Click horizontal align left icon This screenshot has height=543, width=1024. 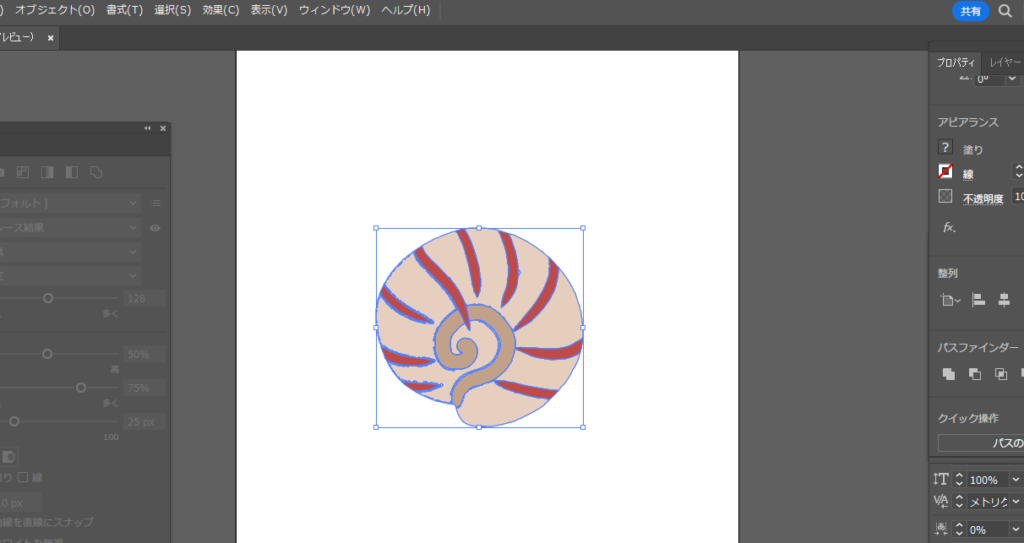point(979,299)
